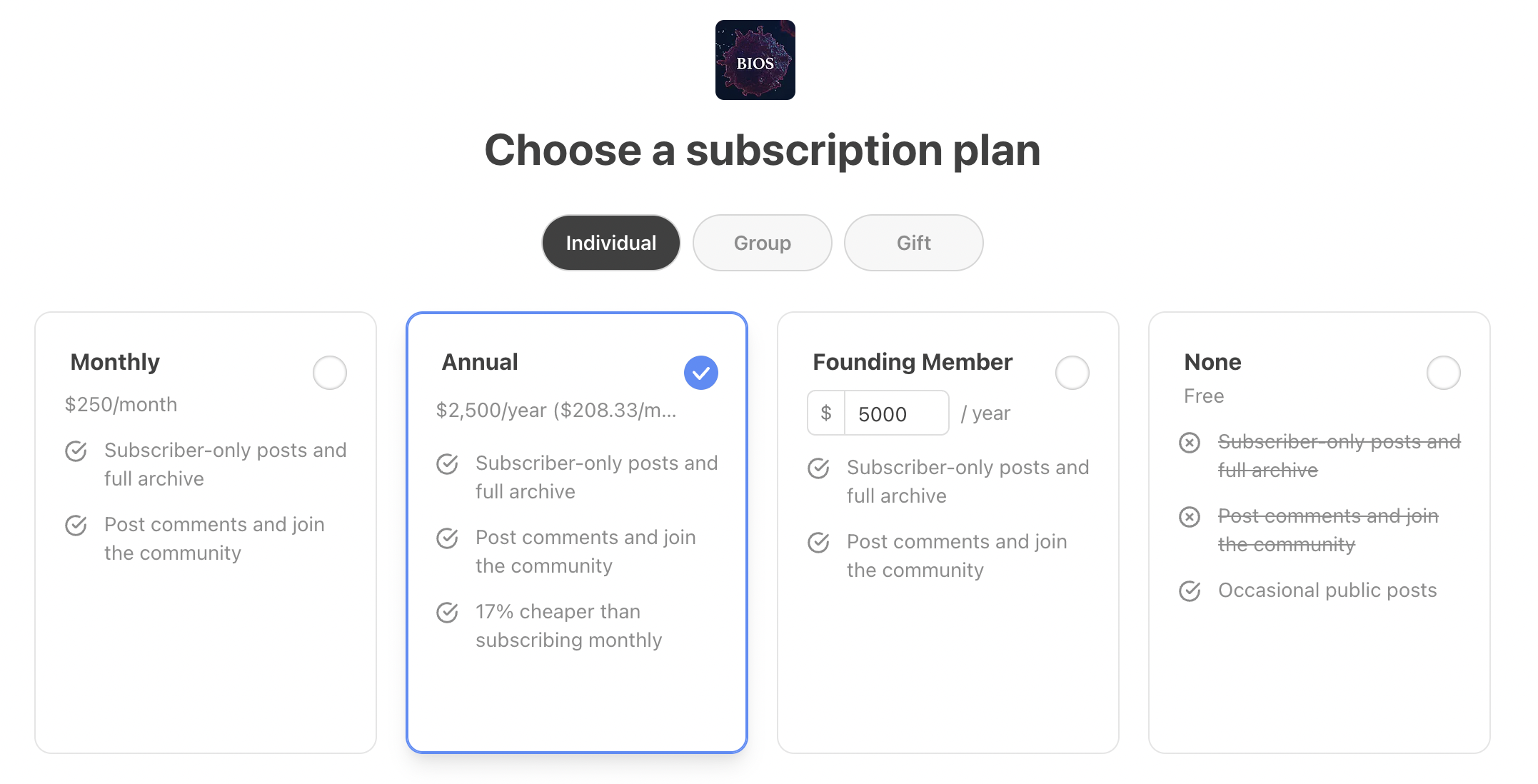
Task: Click check icon next to Monthly's "Subscriber-only posts" feature
Action: click(x=76, y=451)
